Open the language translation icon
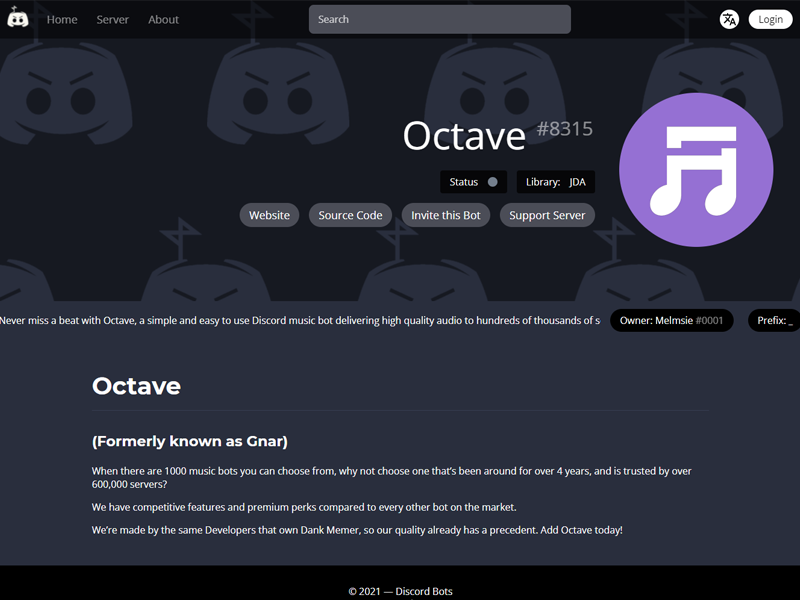Viewport: 800px width, 600px height. tap(729, 19)
